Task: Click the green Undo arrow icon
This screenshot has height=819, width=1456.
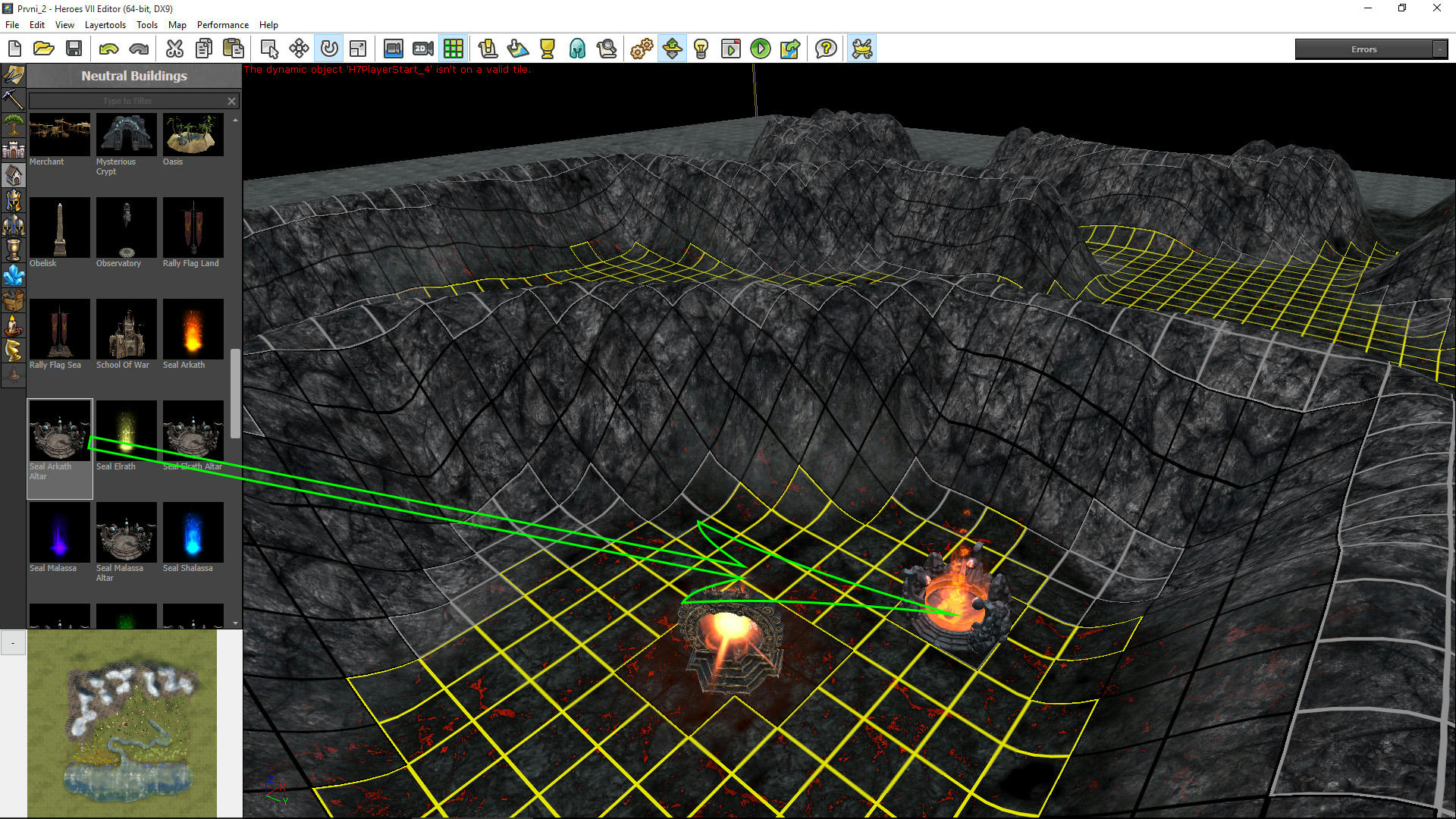Action: coord(108,49)
